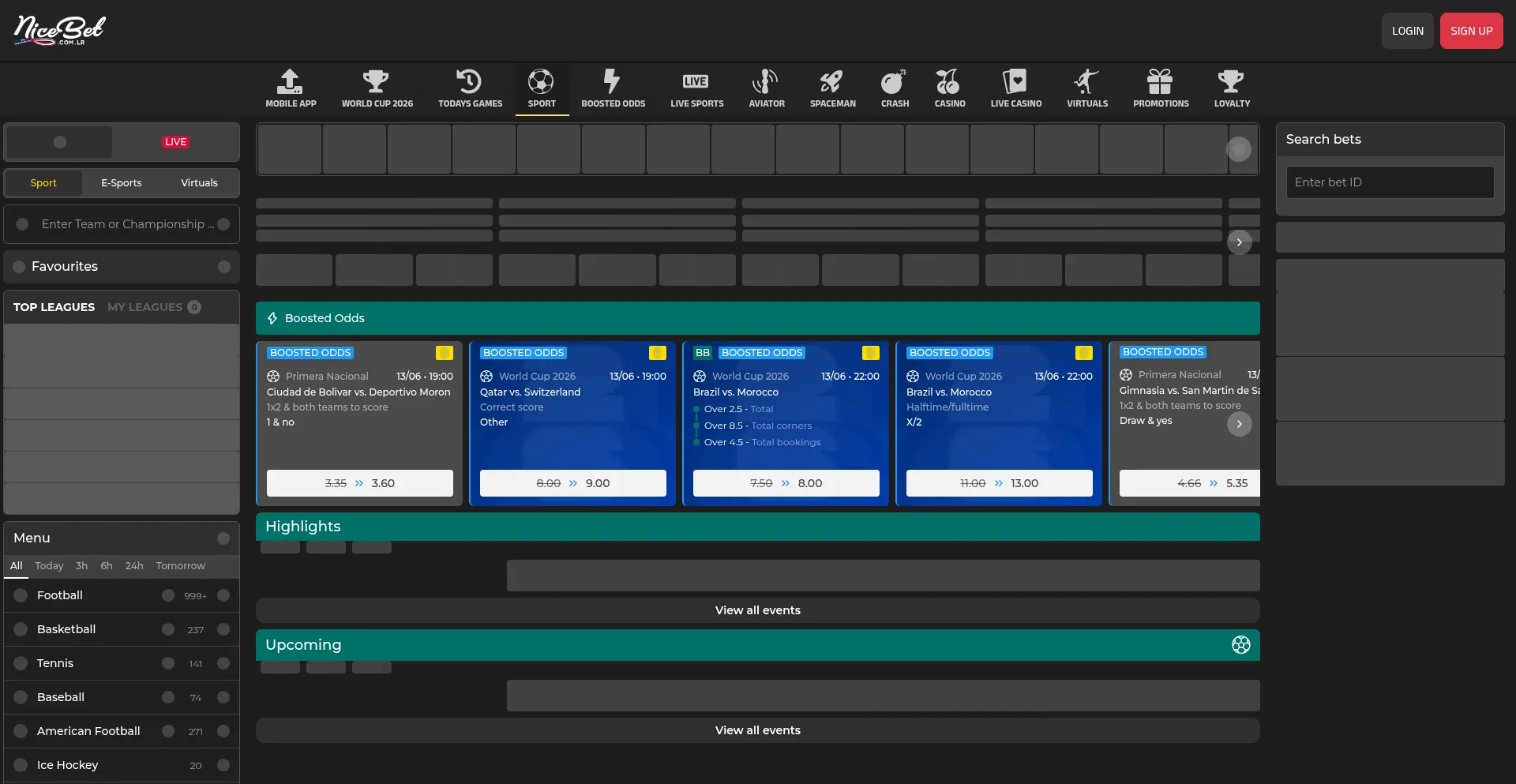
Task: Launch the Spaceman rocket icon
Action: pos(831,81)
